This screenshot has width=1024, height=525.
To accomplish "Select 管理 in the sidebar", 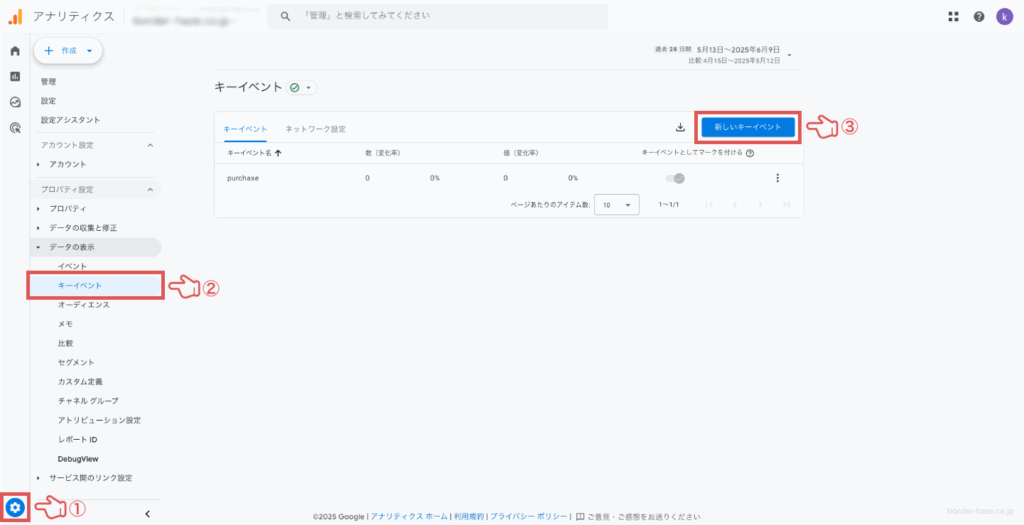I will tap(48, 82).
